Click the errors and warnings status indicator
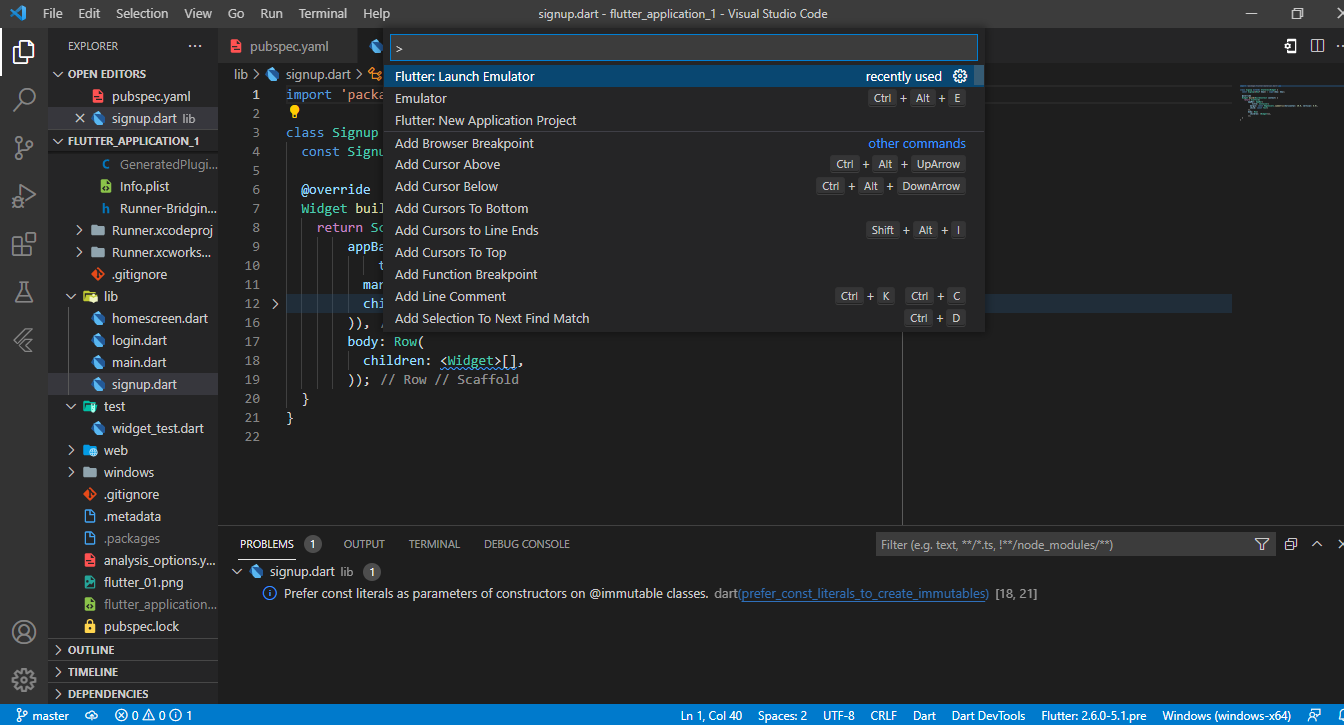 153,716
